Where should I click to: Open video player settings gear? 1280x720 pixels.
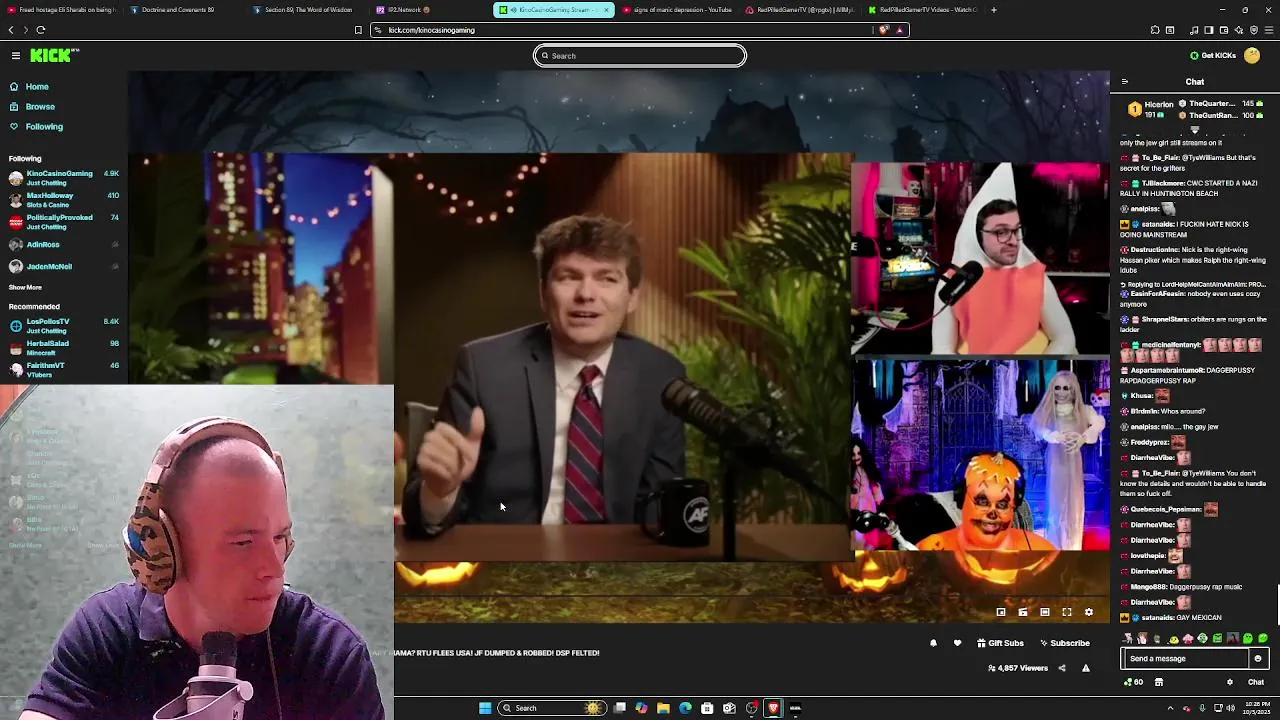point(1089,612)
